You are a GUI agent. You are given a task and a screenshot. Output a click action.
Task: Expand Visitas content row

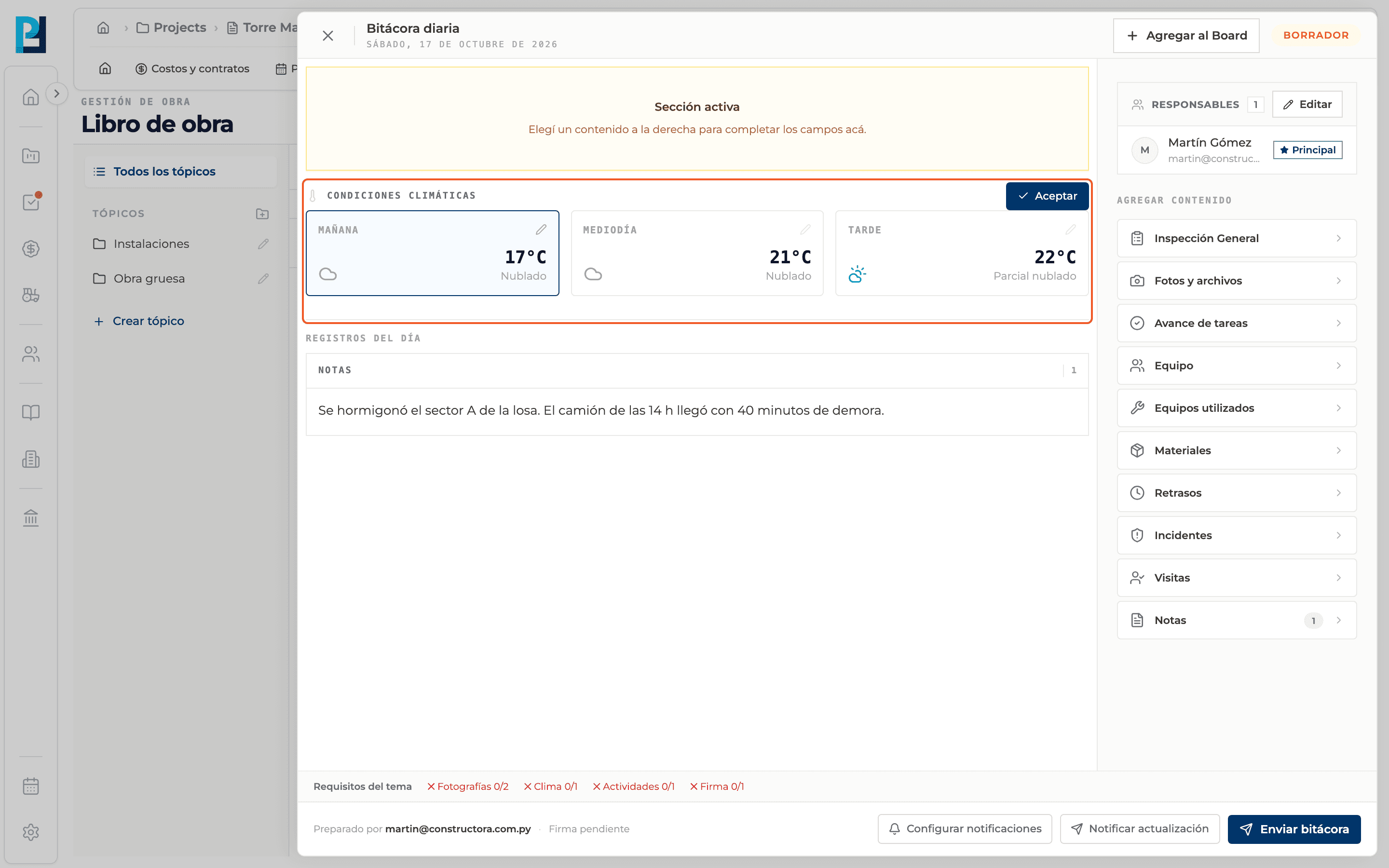[x=1237, y=578]
